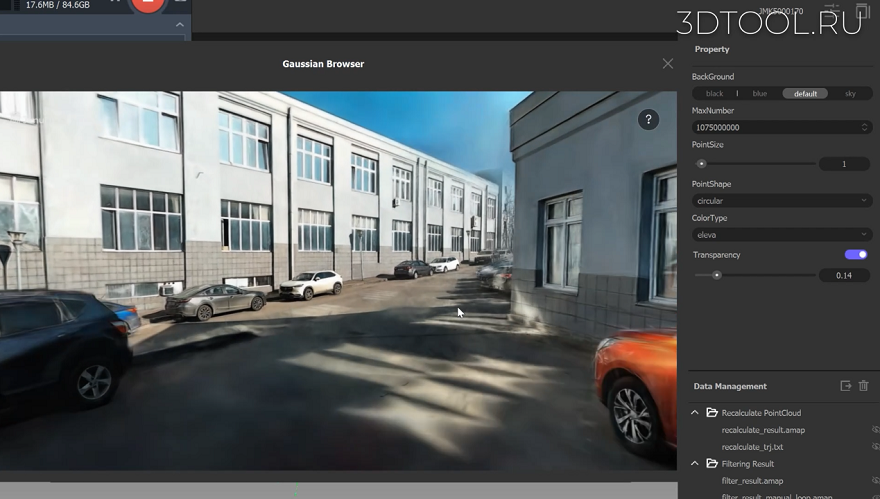880x499 pixels.
Task: Select the sky background option
Action: 850,94
